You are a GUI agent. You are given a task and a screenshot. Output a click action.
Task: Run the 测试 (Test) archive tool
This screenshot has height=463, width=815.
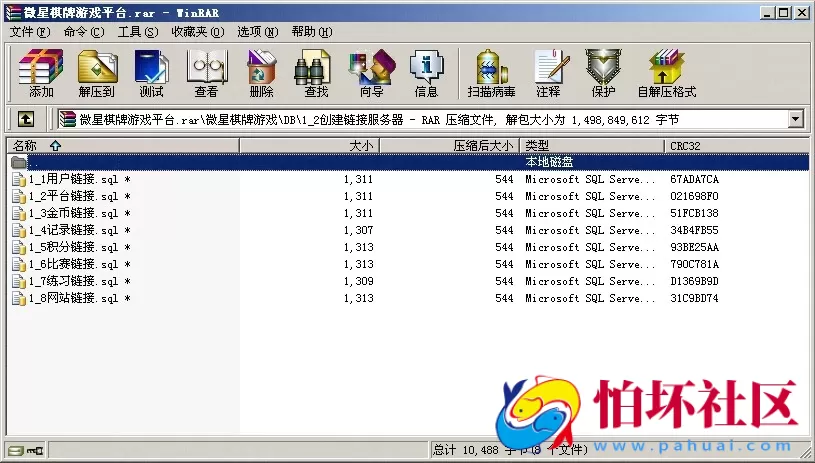tap(151, 73)
